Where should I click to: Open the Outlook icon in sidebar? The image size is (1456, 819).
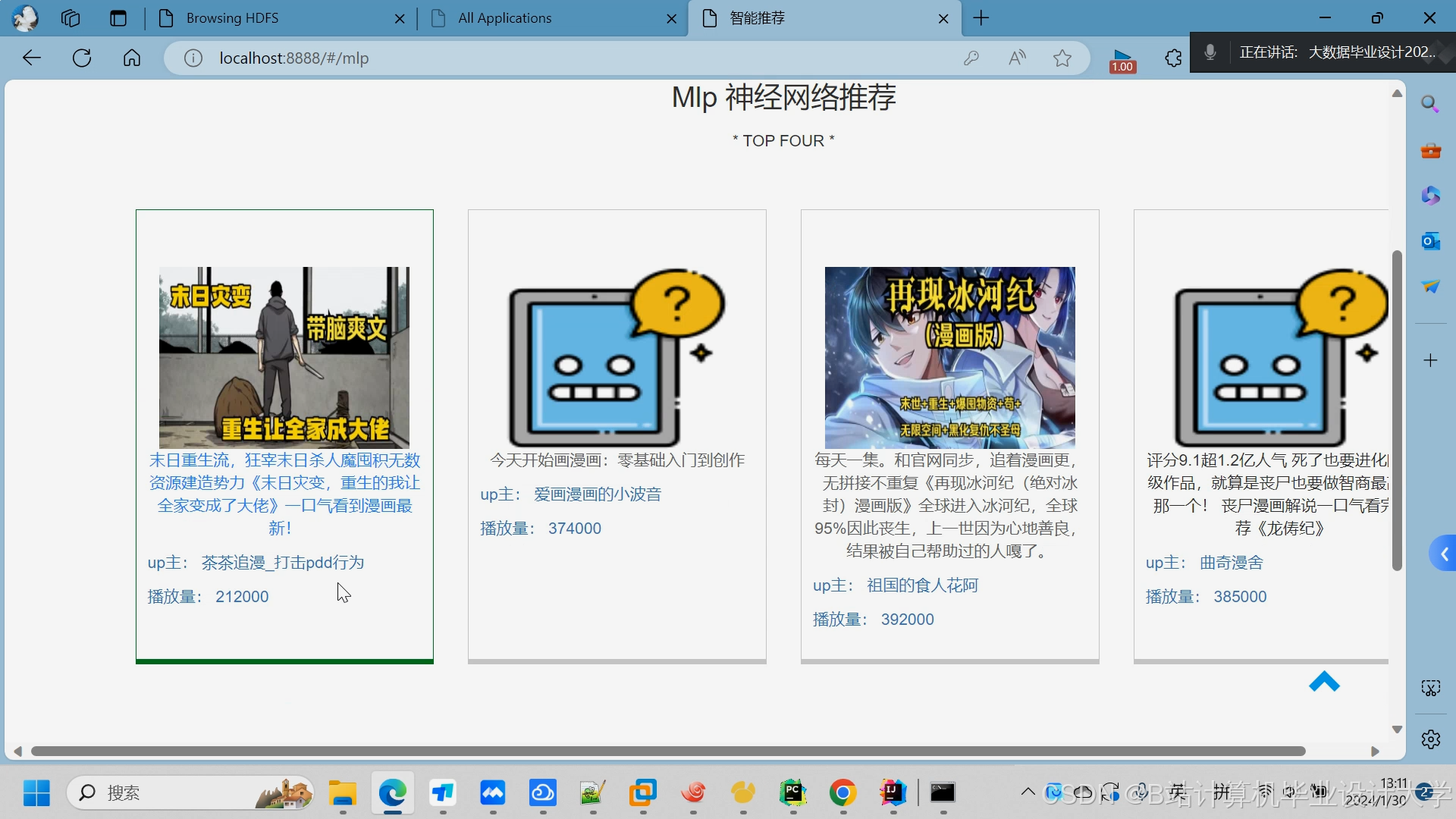[x=1430, y=241]
